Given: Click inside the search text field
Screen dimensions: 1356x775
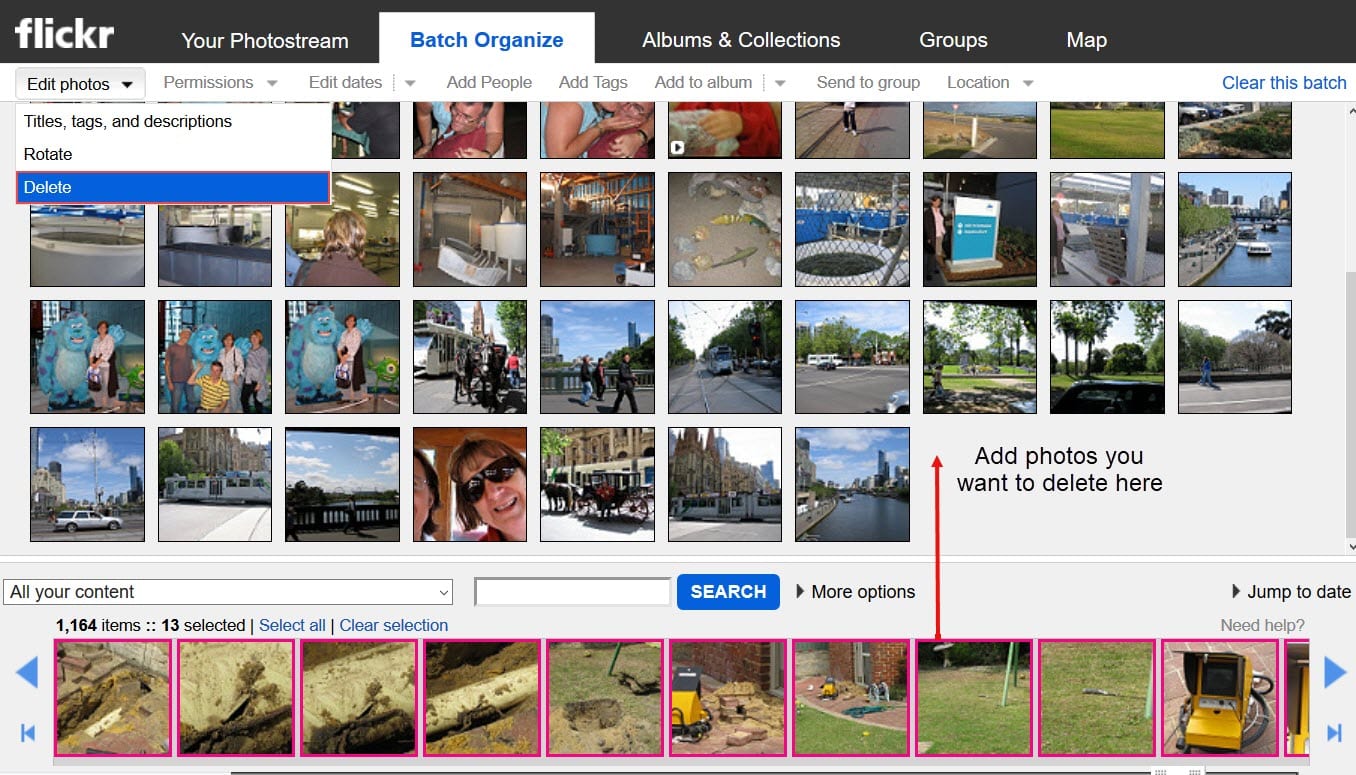Looking at the screenshot, I should point(571,591).
